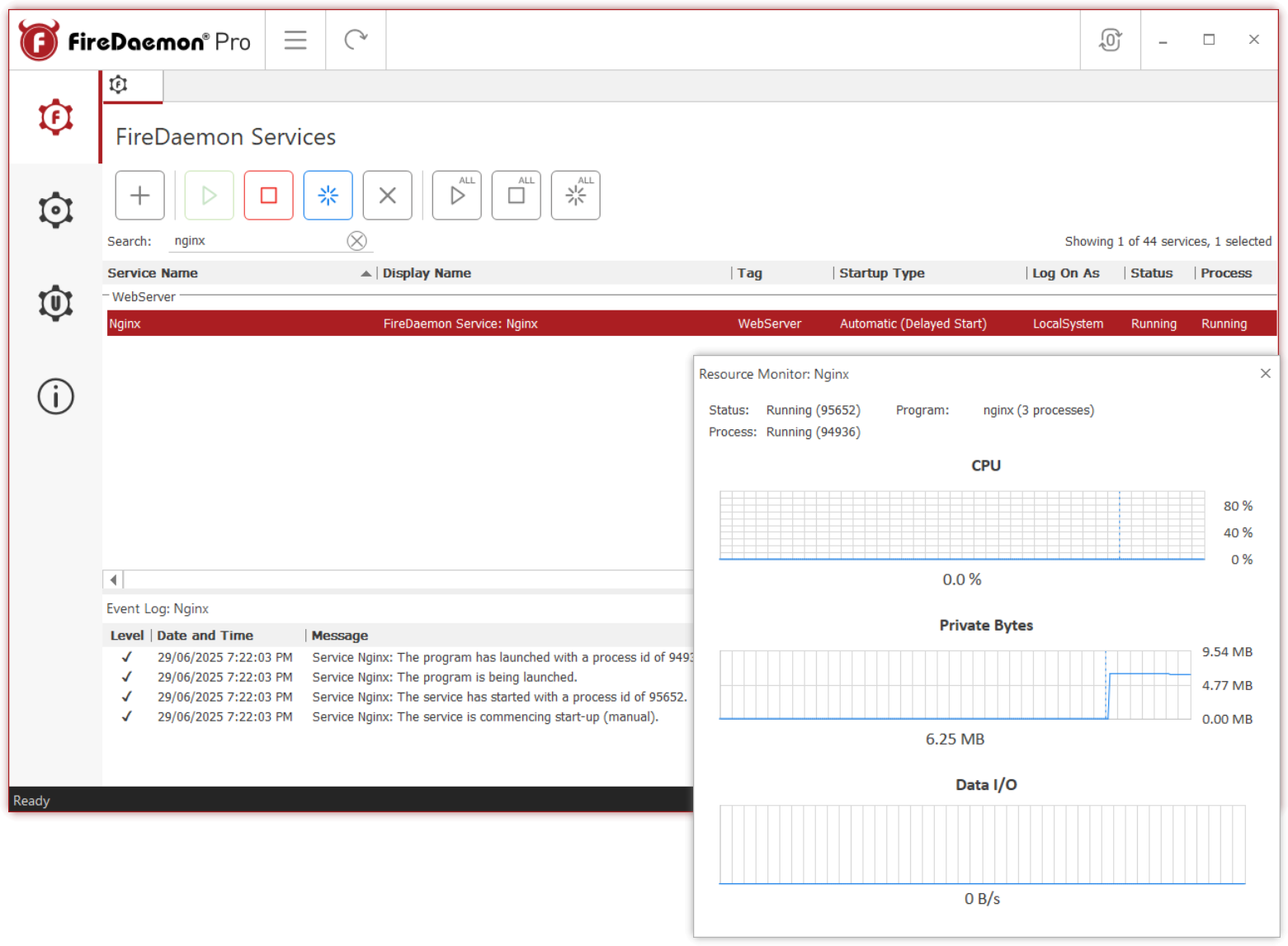Select event 'program has launched with a process id'
This screenshot has height=946, width=1288.
coord(399,657)
